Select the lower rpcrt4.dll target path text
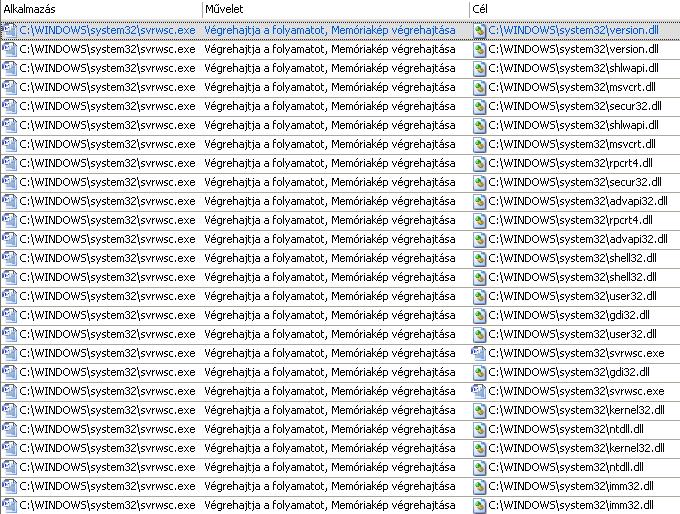This screenshot has height=514, width=680. pos(570,220)
